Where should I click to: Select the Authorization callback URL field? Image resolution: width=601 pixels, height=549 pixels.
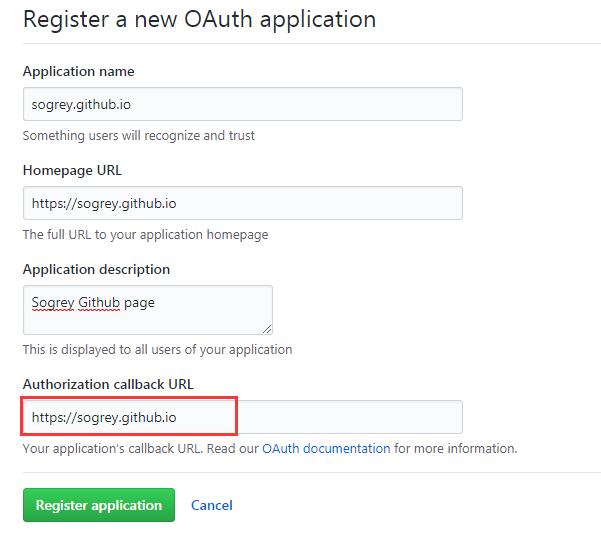tap(242, 417)
